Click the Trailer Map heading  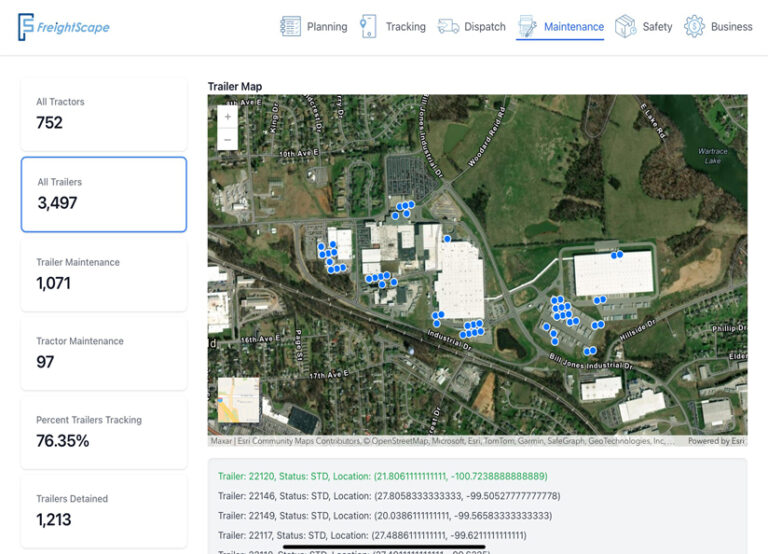[x=235, y=86]
